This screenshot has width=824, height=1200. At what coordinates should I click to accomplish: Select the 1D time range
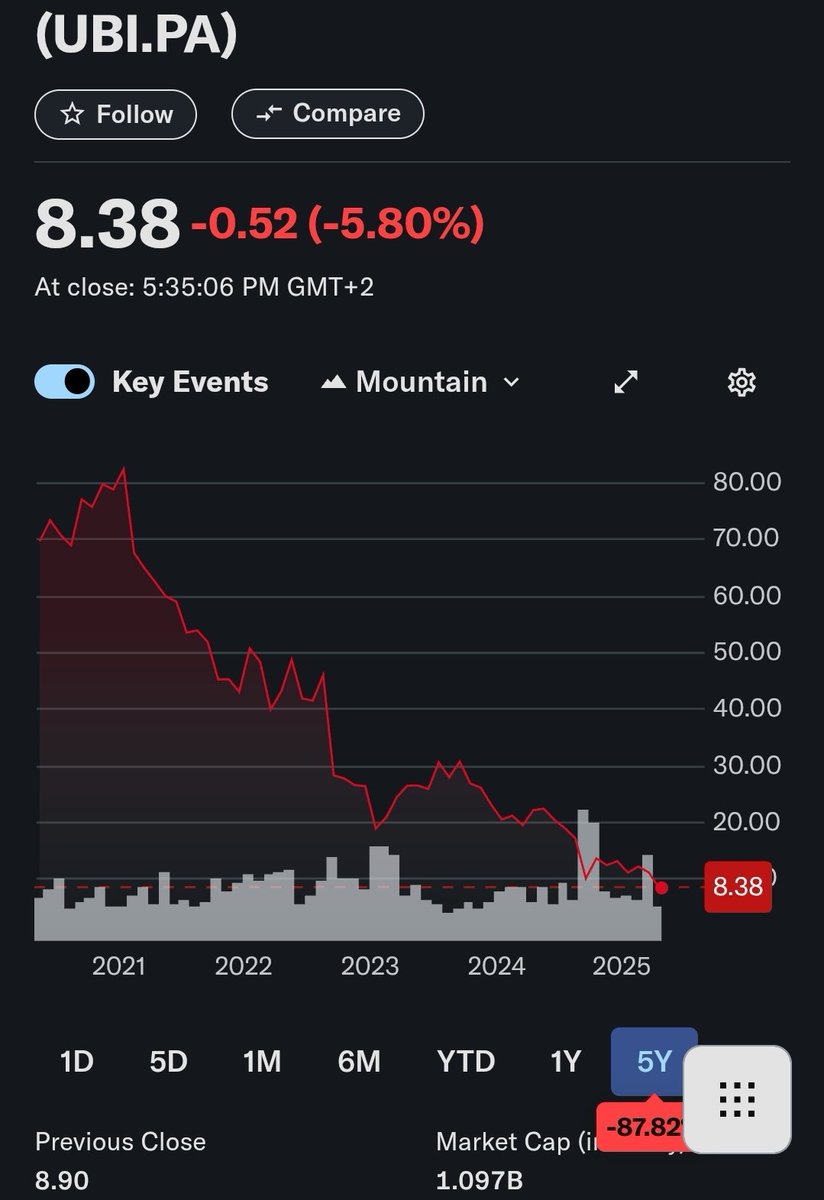(76, 1061)
